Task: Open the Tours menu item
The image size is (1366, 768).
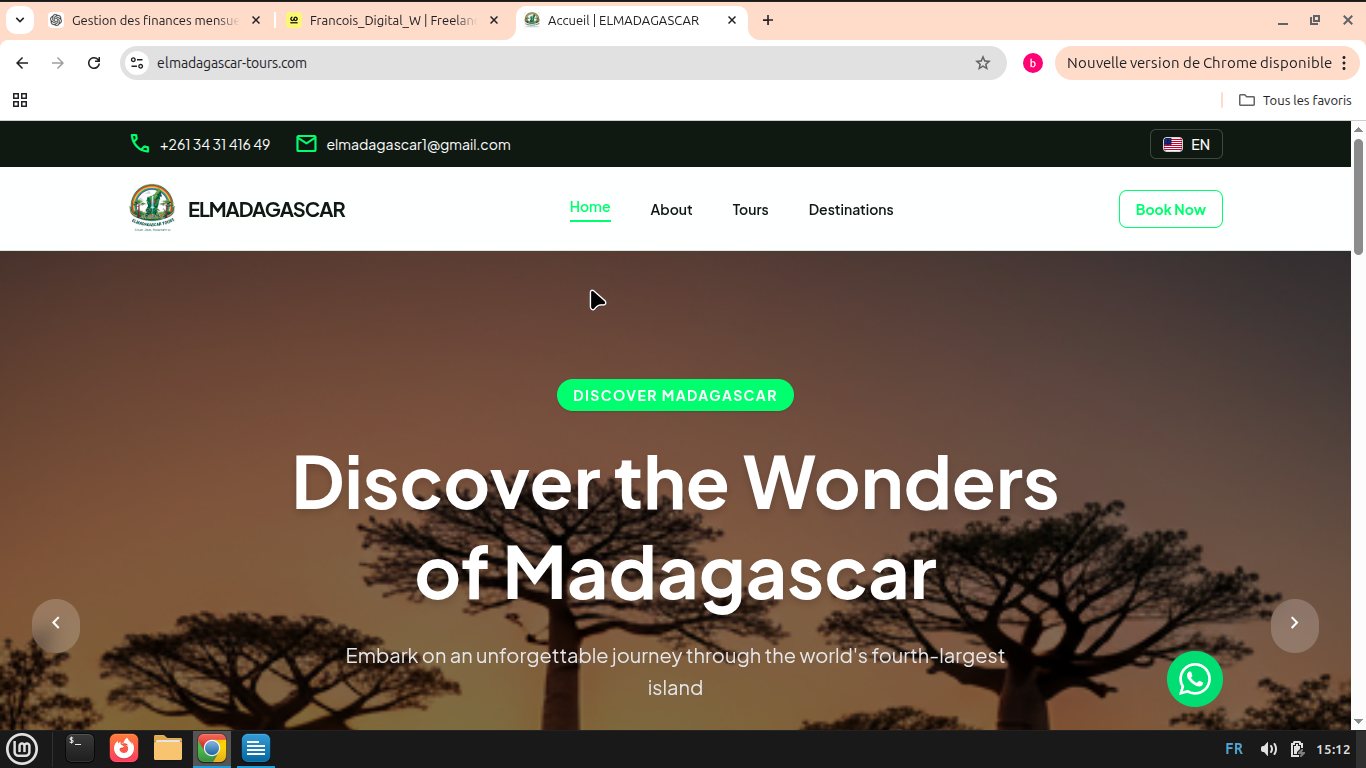Action: point(750,210)
